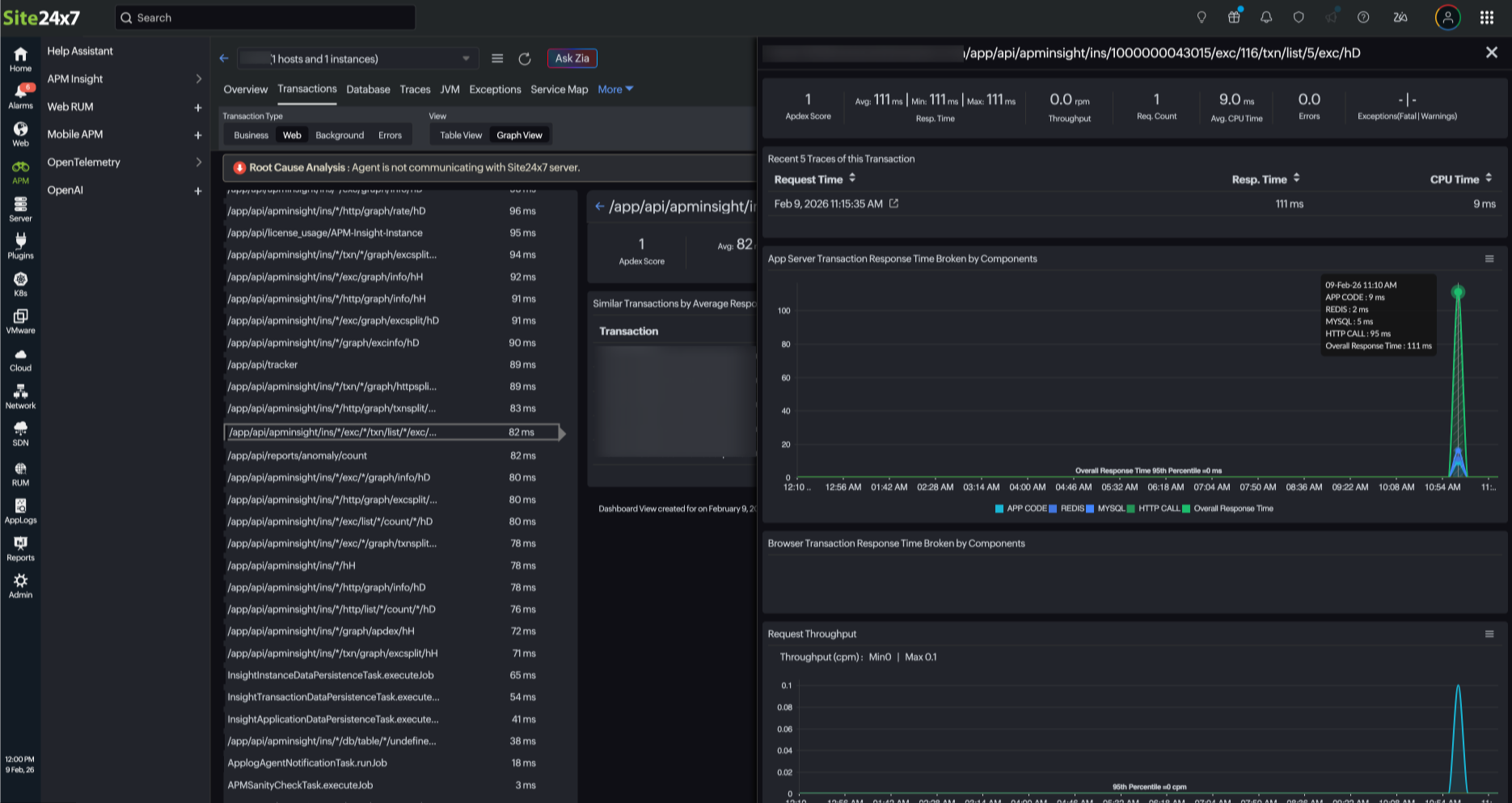Viewport: 1512px width, 803px height.
Task: Open the trace detail link for Feb 9
Action: tap(893, 204)
